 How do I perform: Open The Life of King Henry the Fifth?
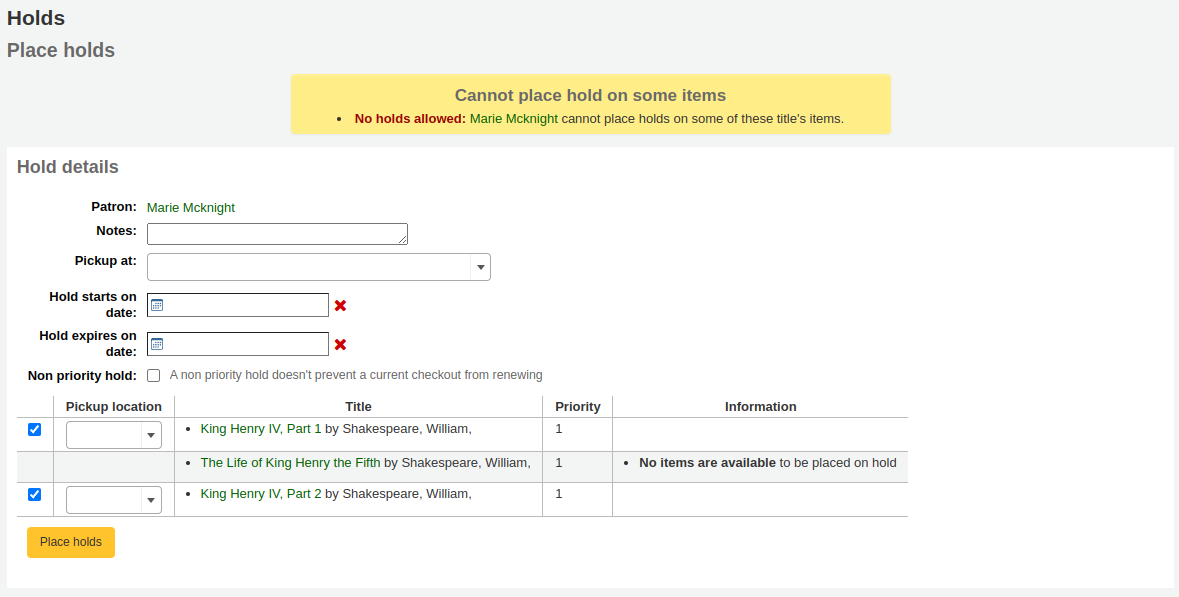pos(290,462)
